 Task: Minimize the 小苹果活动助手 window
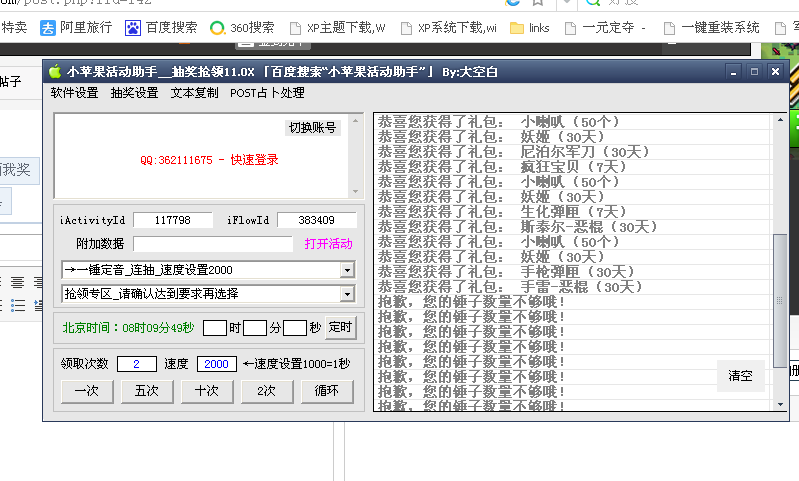point(734,72)
